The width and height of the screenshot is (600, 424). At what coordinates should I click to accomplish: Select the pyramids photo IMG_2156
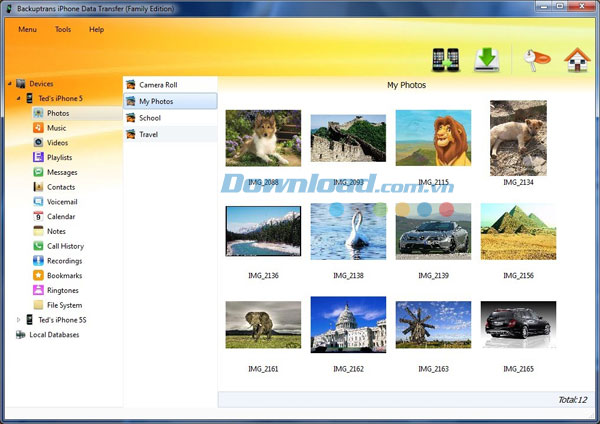point(518,231)
